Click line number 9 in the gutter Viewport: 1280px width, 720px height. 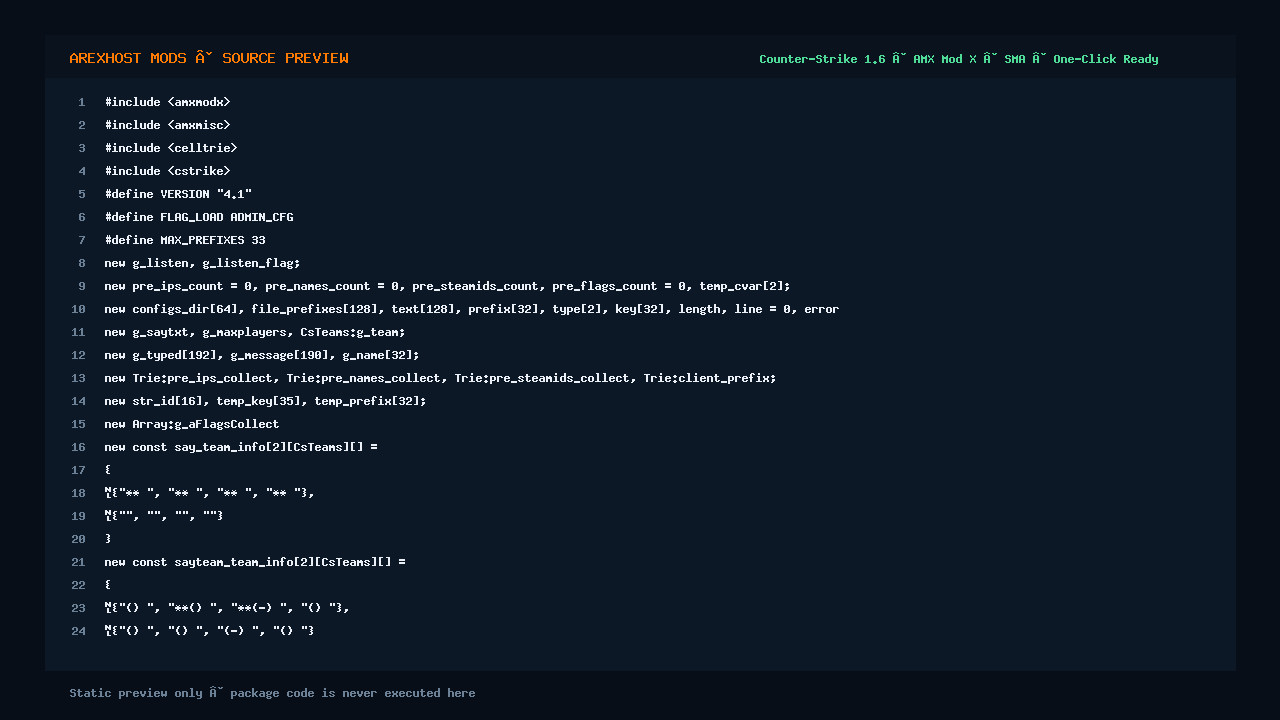(82, 286)
